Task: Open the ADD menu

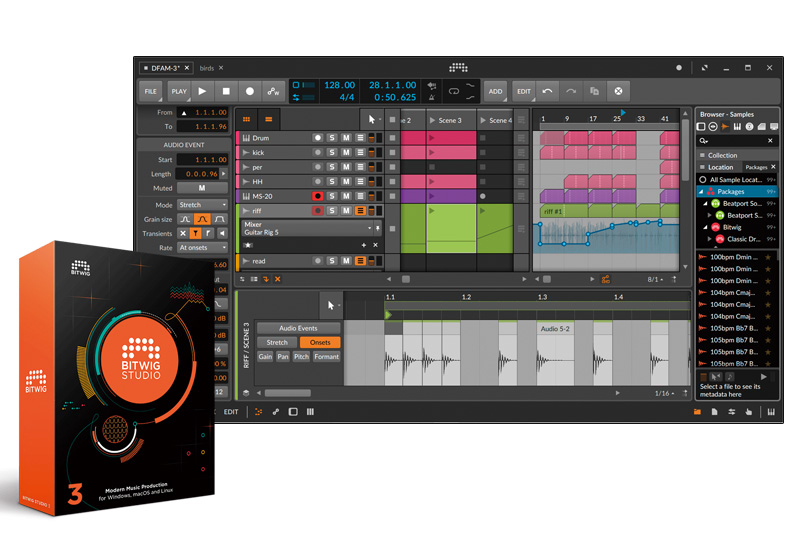Action: click(495, 91)
